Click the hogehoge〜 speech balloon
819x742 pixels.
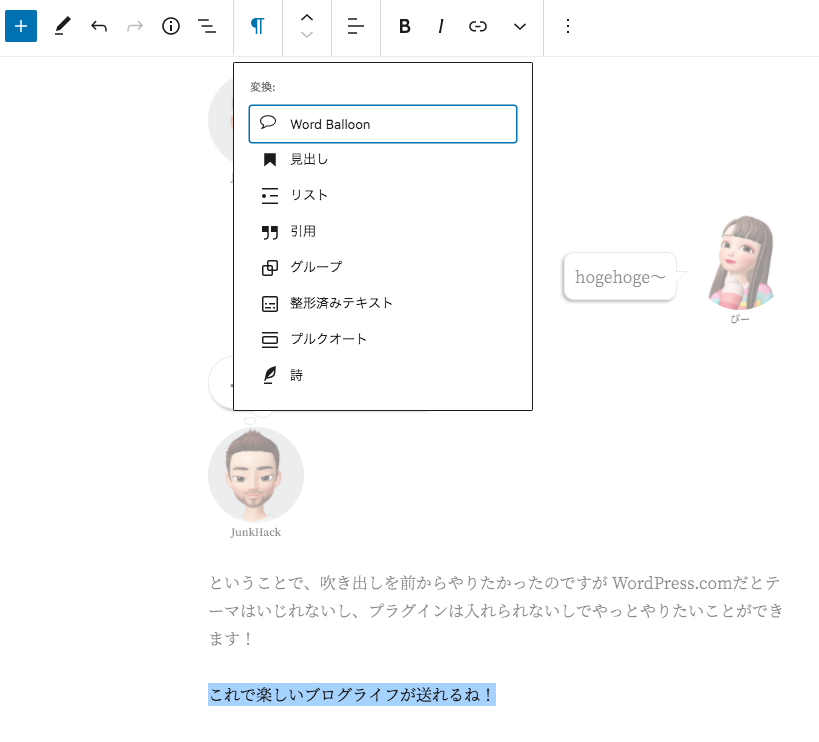(x=620, y=277)
